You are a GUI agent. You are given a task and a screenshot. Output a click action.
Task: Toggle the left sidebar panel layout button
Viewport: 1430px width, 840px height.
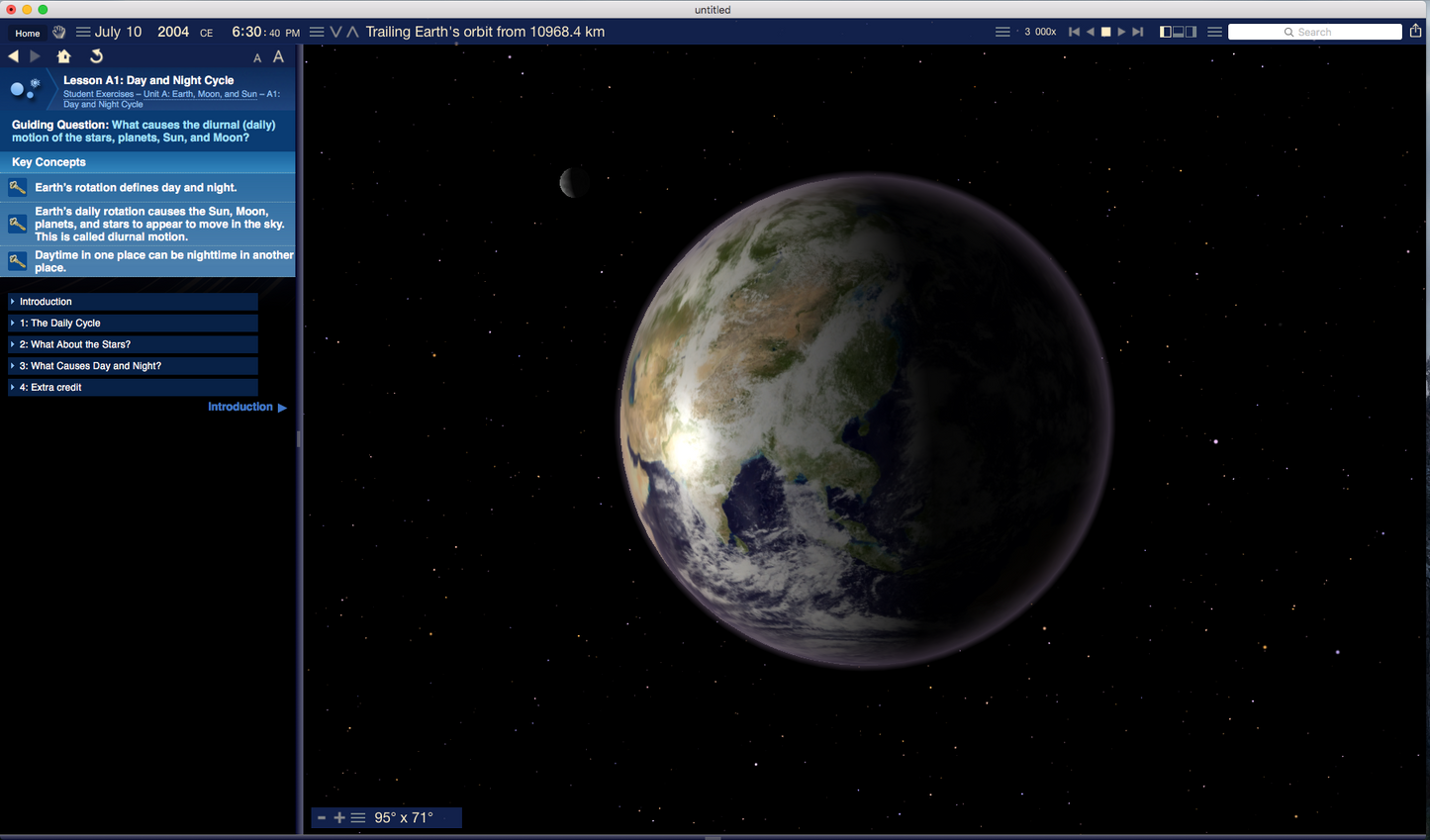click(1166, 32)
